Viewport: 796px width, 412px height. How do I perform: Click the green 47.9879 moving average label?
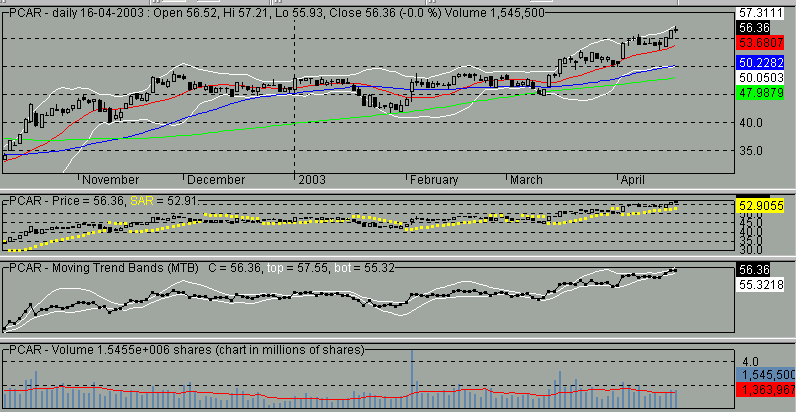point(759,93)
